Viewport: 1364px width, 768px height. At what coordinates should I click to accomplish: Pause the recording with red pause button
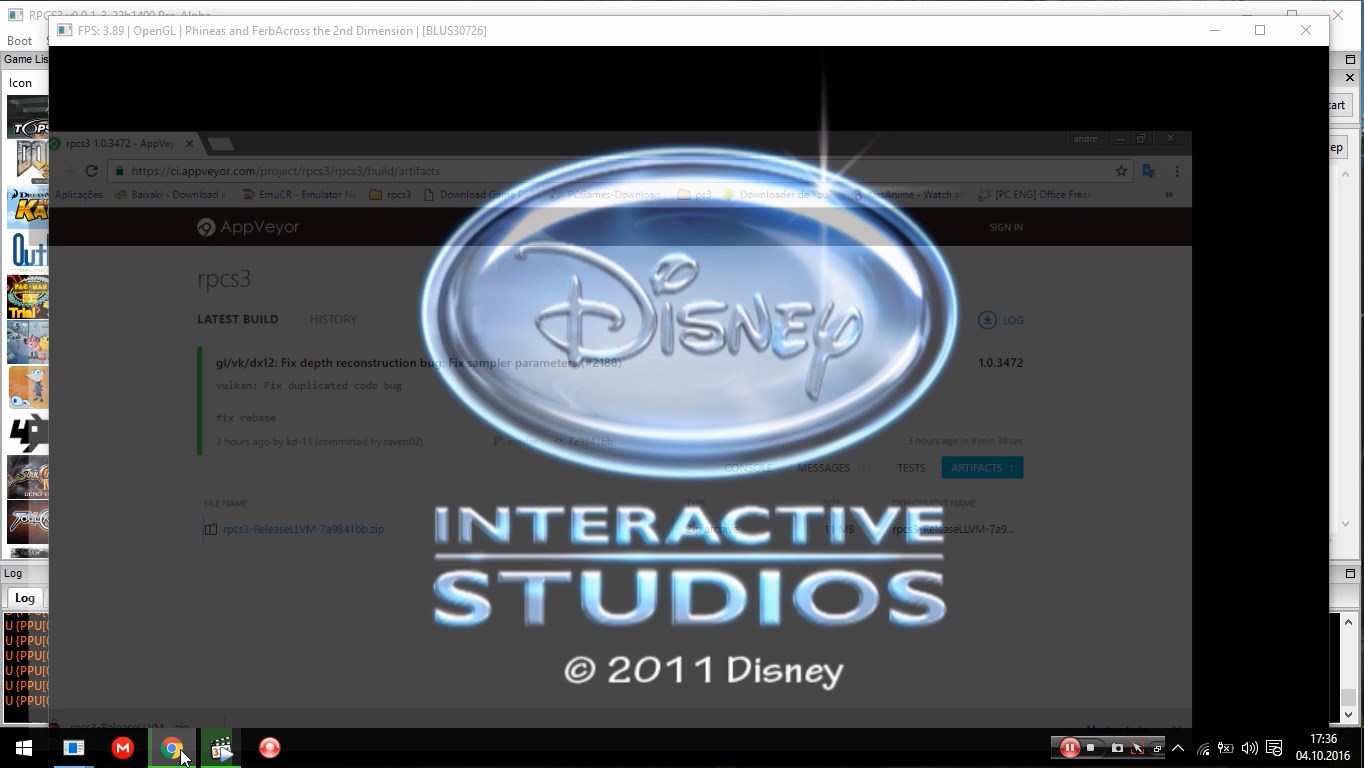[x=1069, y=748]
